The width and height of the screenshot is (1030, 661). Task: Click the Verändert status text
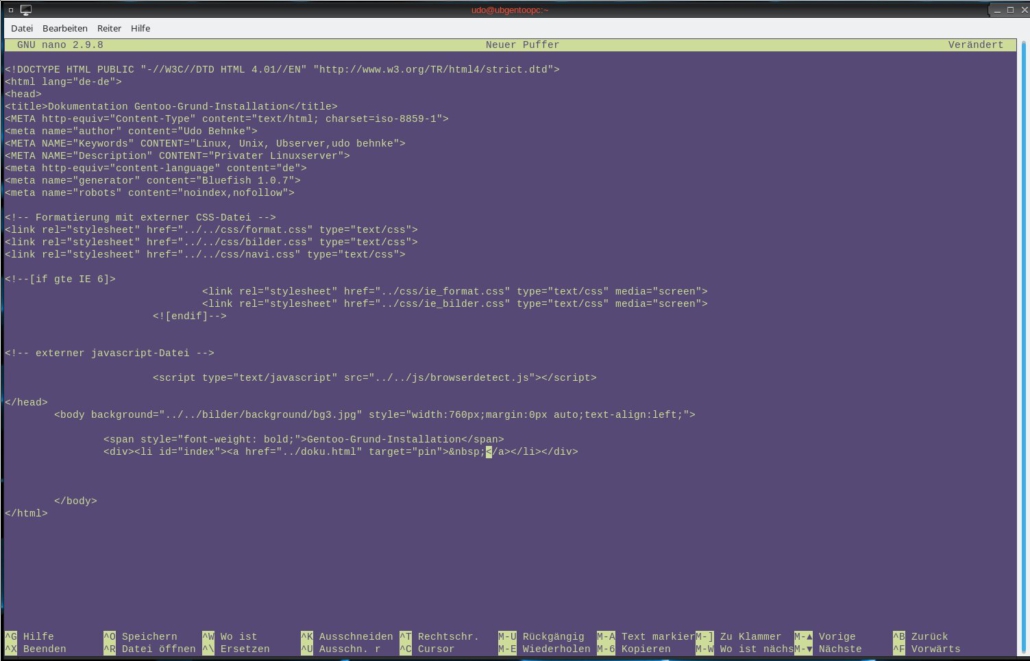(975, 45)
